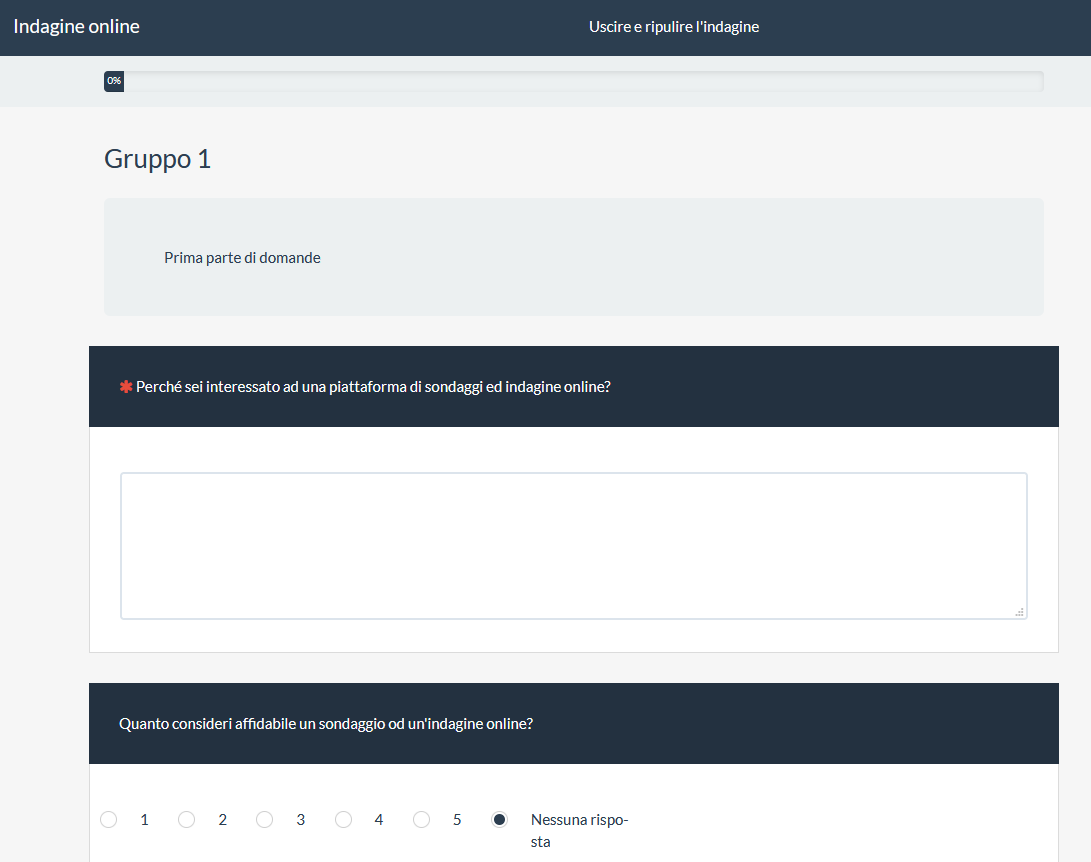This screenshot has height=862, width=1091.
Task: Select 'Nessuna risposta' radio button
Action: 499,820
